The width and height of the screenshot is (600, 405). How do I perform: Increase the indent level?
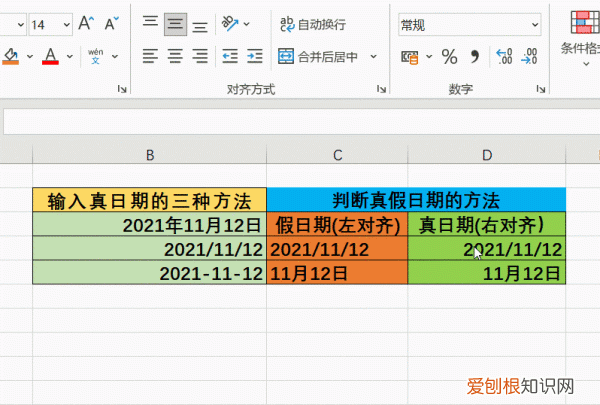pos(254,56)
